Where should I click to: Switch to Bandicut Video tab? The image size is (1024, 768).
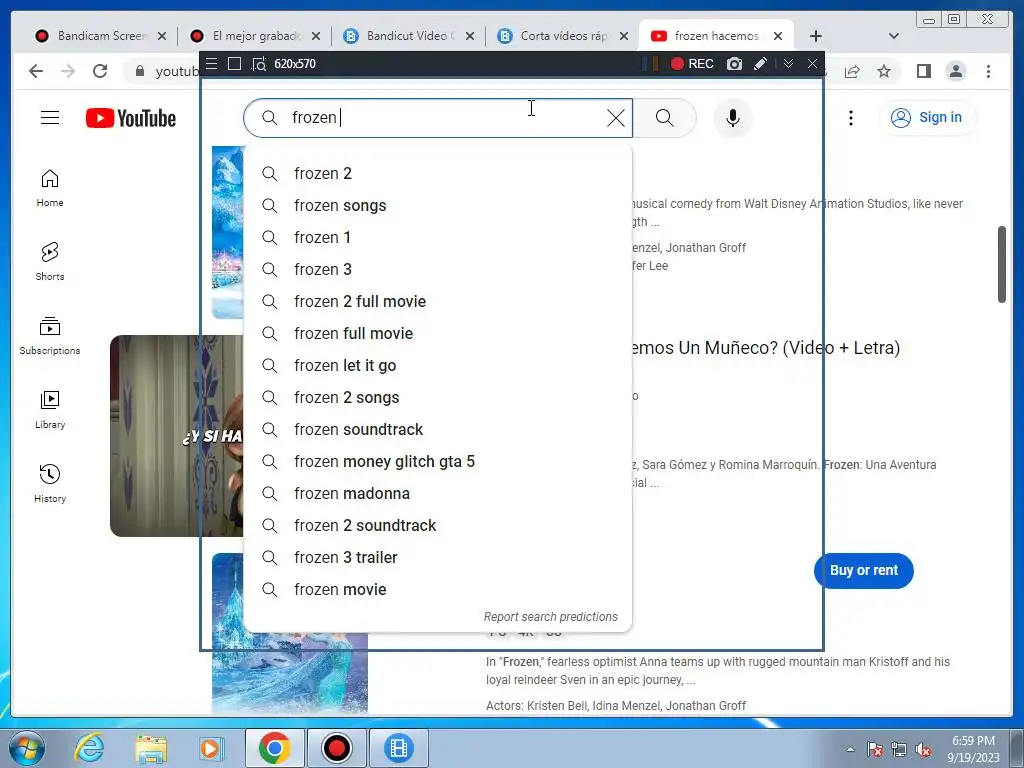400,36
